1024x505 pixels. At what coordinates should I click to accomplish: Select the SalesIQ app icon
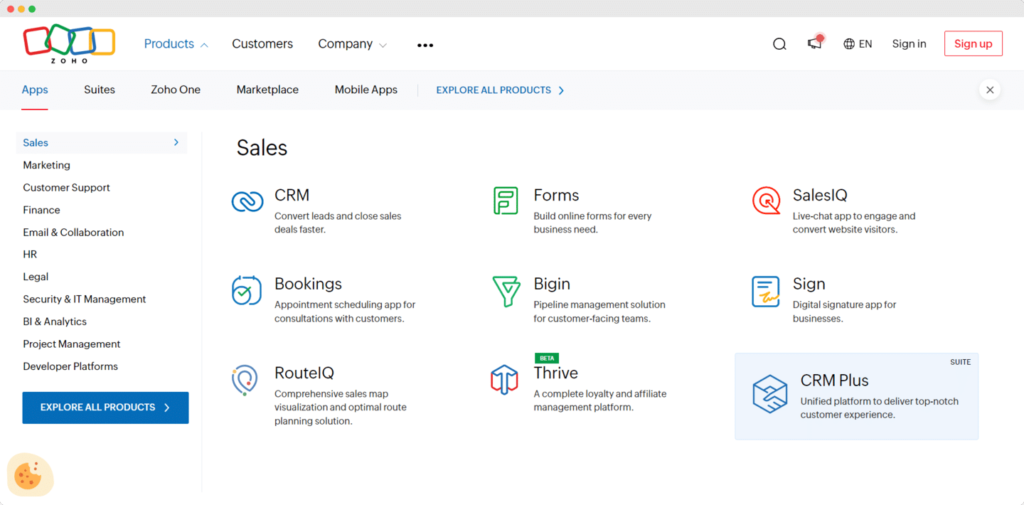[766, 201]
